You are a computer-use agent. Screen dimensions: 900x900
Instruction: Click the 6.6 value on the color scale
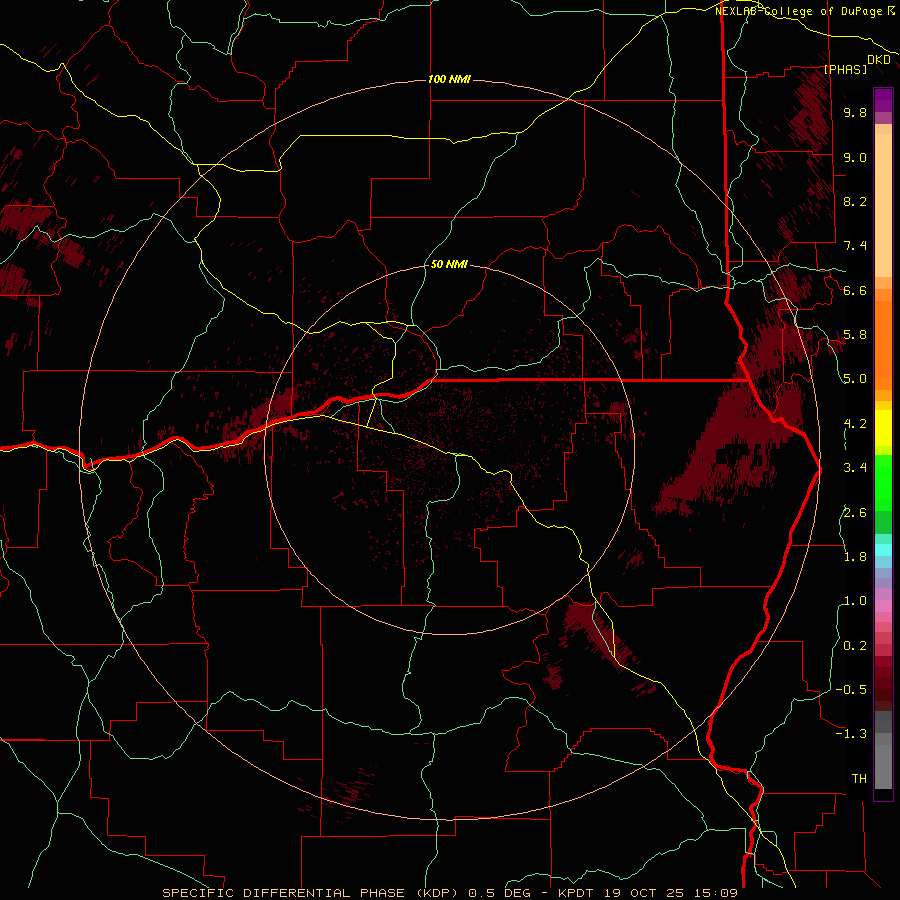[x=855, y=290]
